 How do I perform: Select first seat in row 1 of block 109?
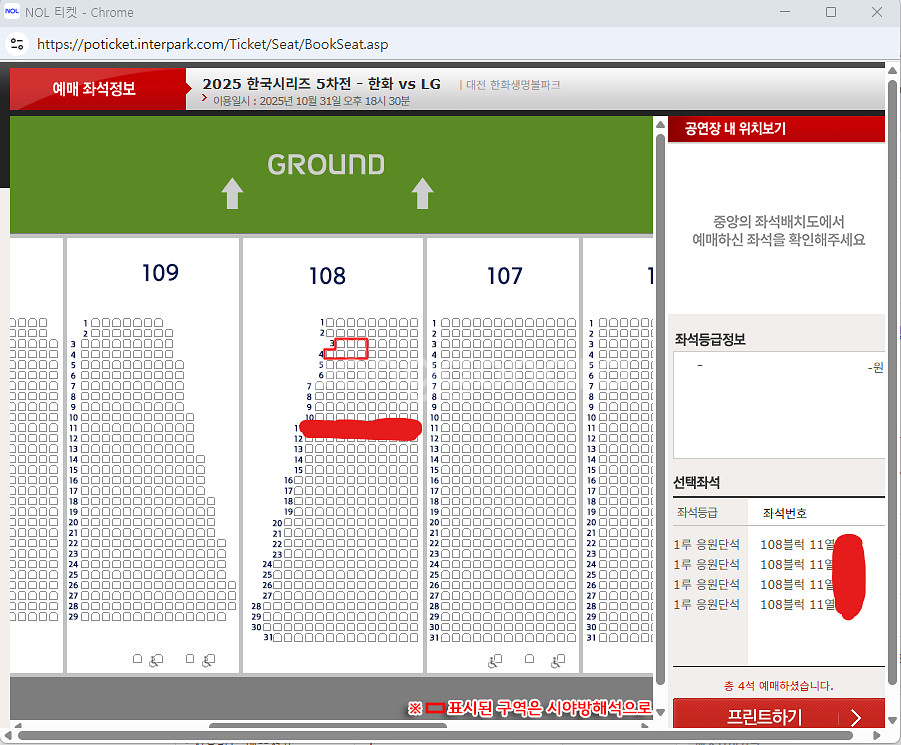click(96, 323)
